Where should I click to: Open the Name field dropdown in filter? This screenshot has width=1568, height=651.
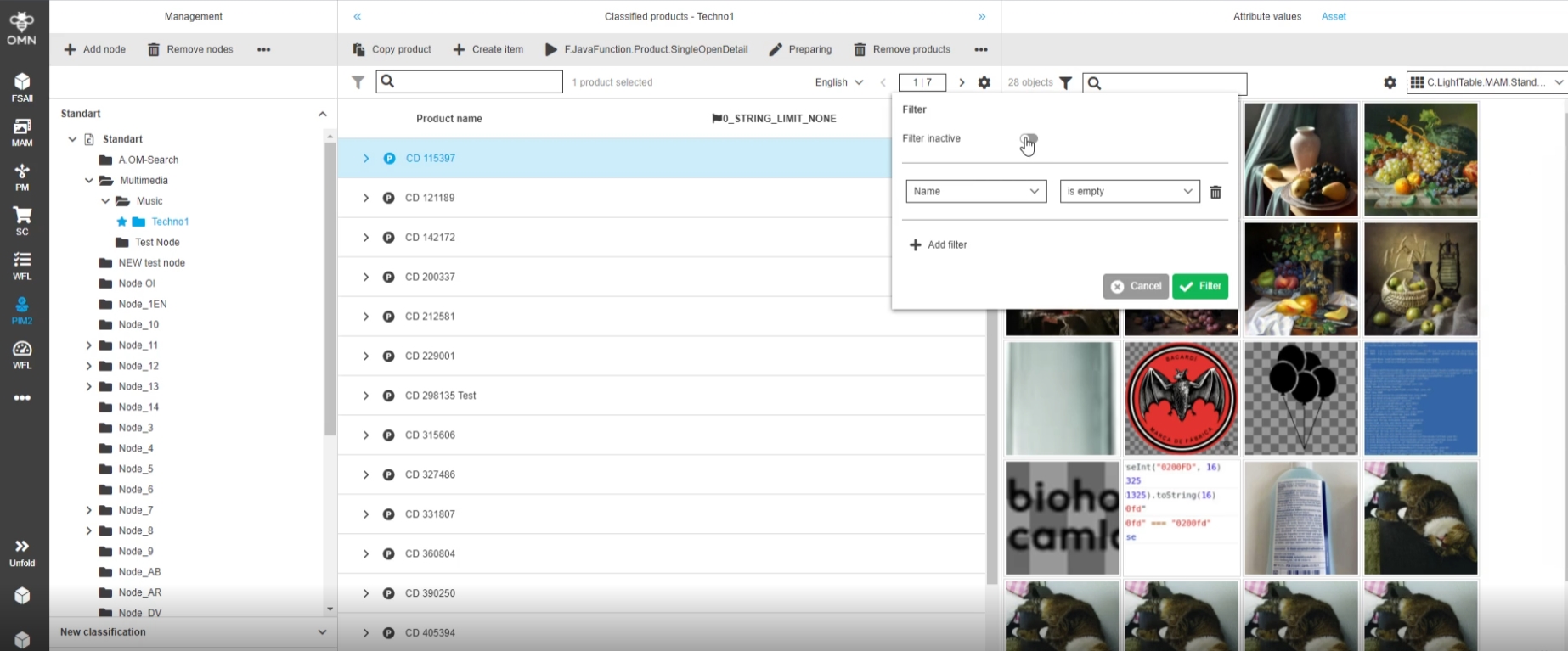[x=976, y=191]
